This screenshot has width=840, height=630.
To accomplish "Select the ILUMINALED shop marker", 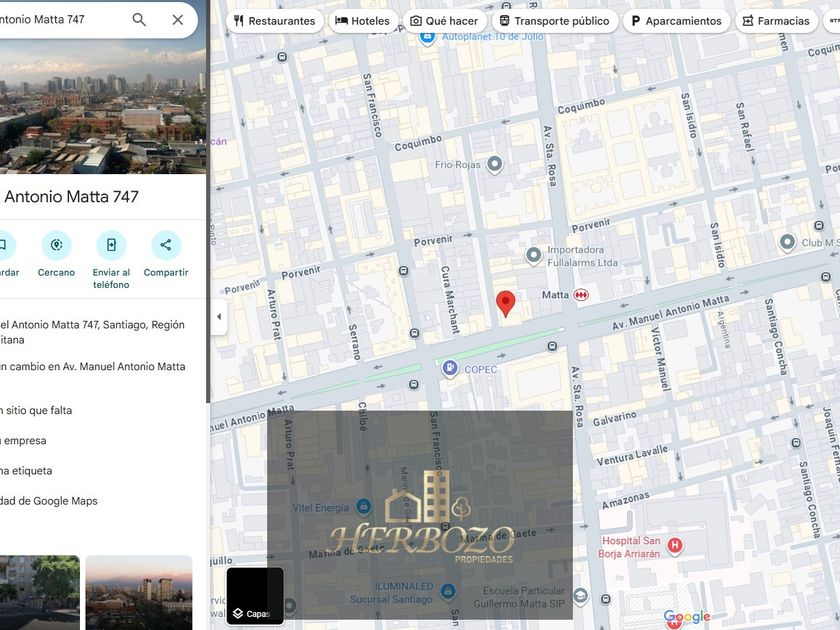I will pyautogui.click(x=448, y=591).
